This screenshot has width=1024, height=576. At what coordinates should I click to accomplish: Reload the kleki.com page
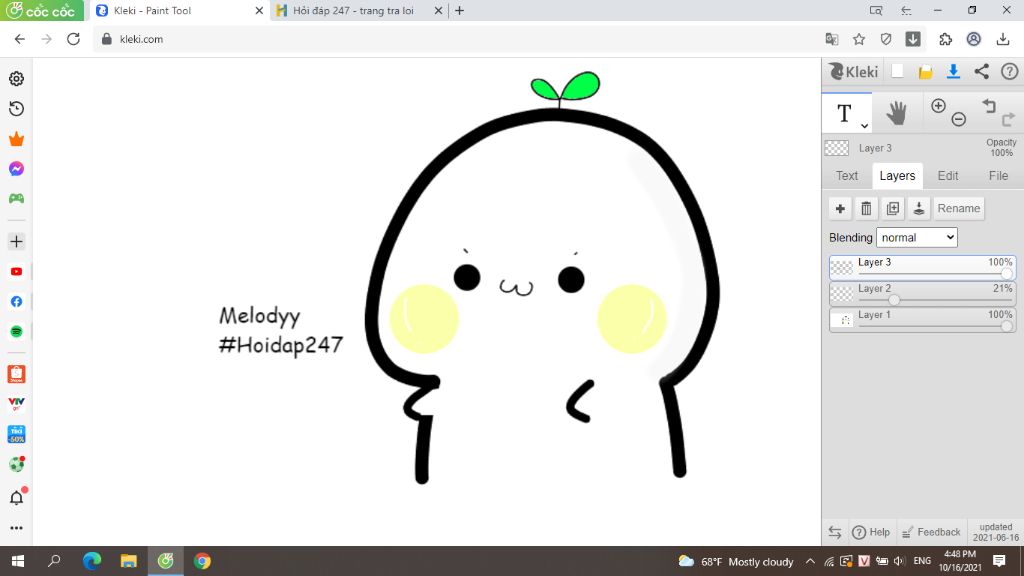point(73,39)
